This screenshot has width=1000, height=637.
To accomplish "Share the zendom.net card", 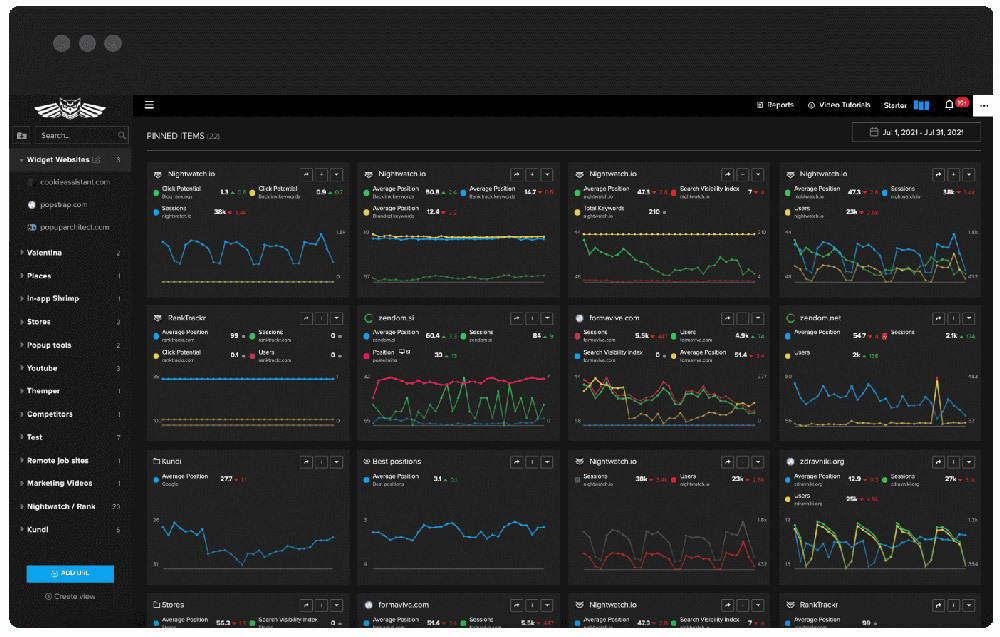I will 938,318.
